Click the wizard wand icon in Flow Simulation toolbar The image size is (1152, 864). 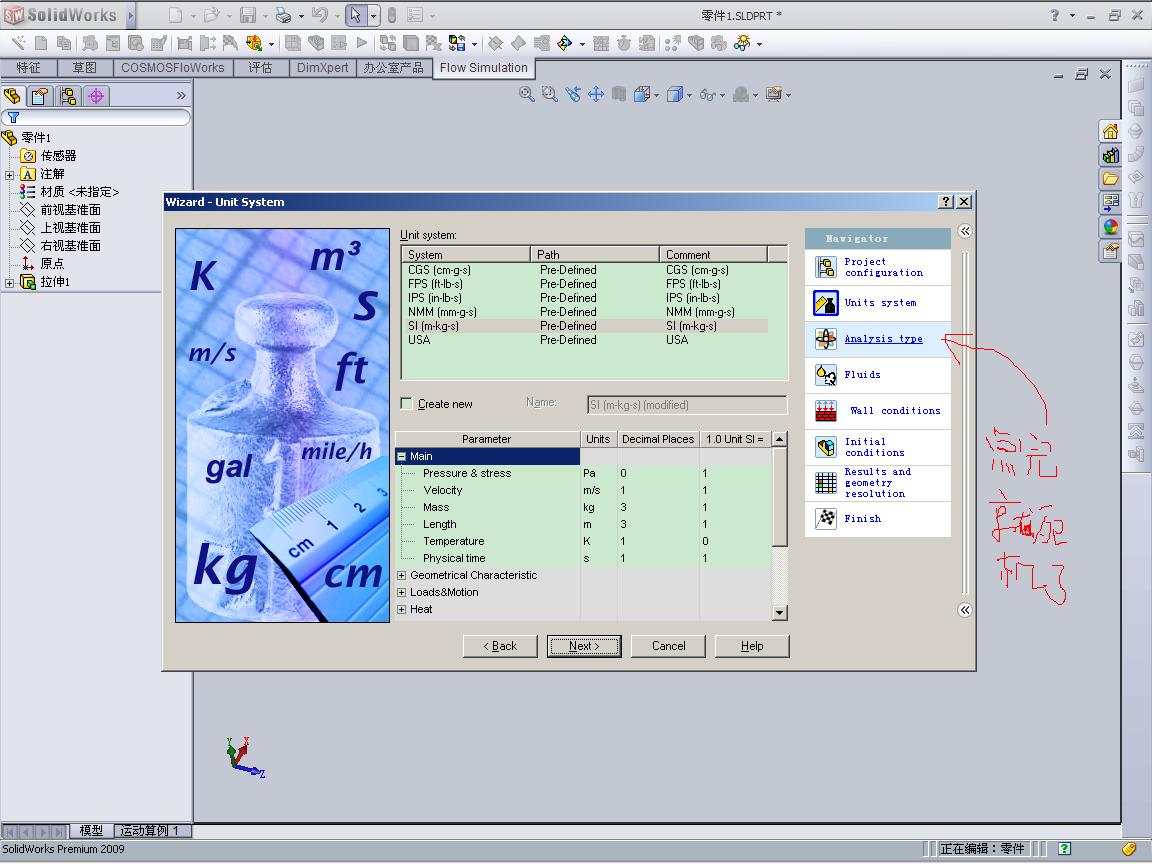[18, 43]
